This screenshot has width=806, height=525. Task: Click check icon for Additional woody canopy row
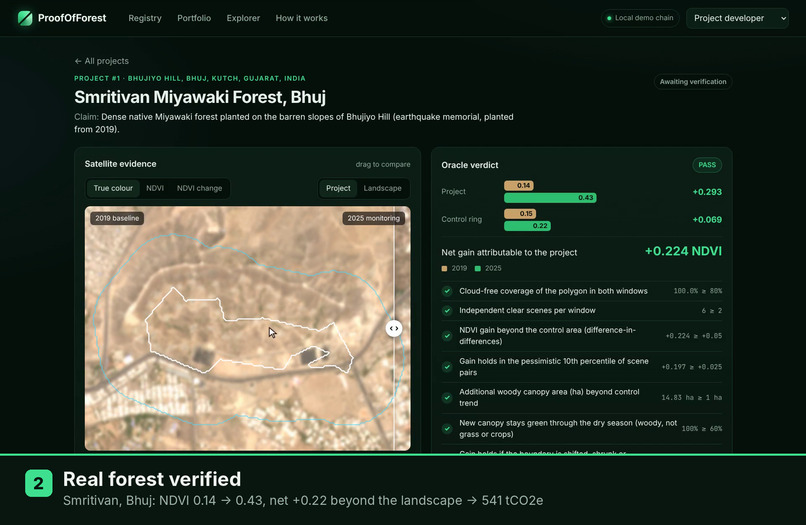coord(447,397)
